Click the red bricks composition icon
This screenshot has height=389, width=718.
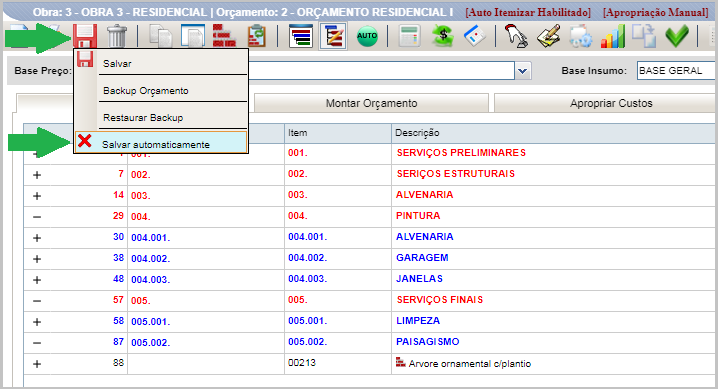[x=224, y=36]
